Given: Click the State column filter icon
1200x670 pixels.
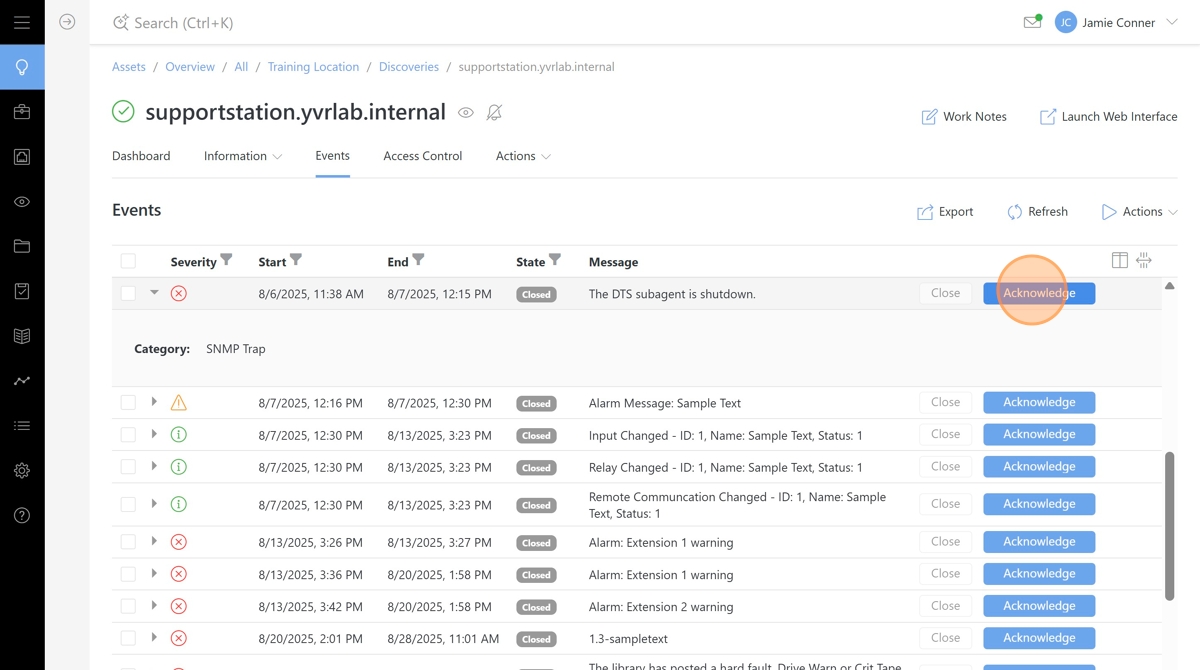Looking at the screenshot, I should tap(555, 260).
